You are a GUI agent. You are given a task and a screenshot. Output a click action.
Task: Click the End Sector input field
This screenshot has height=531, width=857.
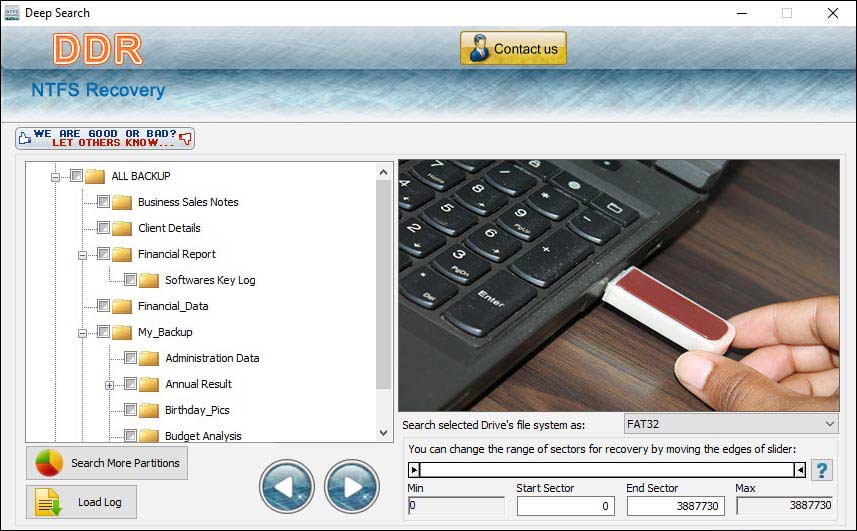(x=676, y=506)
